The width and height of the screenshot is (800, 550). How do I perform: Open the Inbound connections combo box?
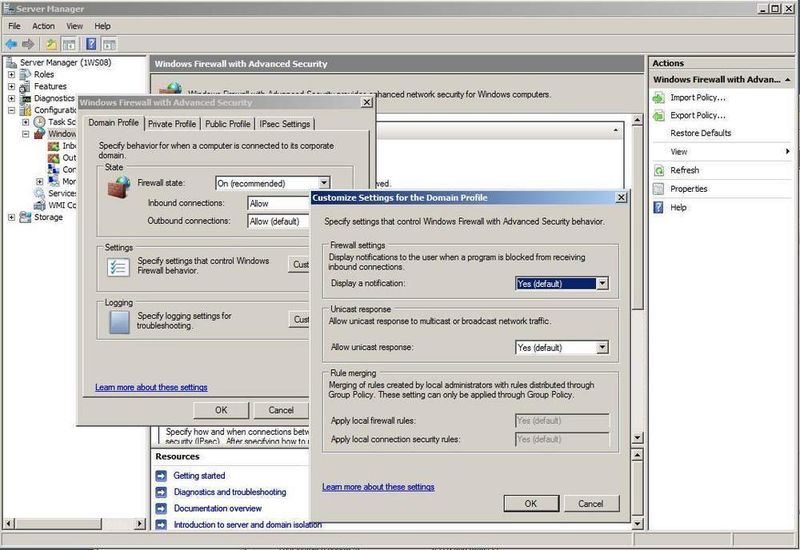point(279,204)
